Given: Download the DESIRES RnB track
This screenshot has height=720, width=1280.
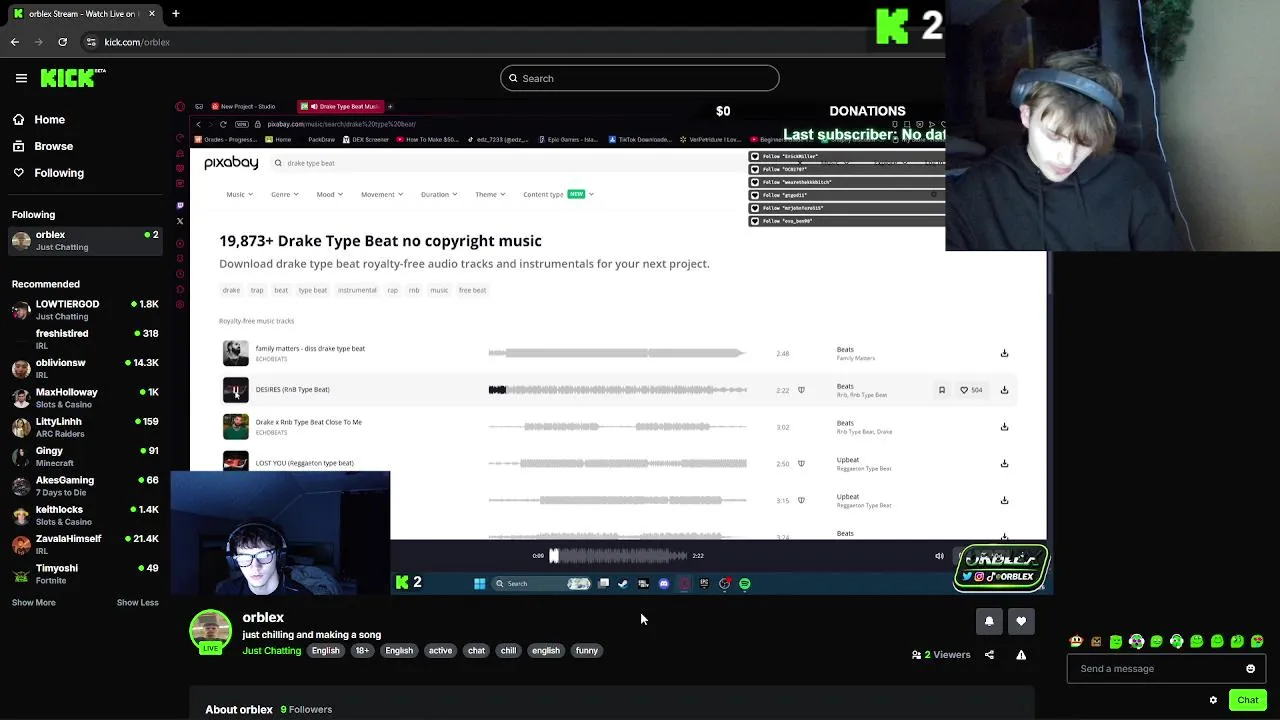Looking at the screenshot, I should tap(1004, 390).
